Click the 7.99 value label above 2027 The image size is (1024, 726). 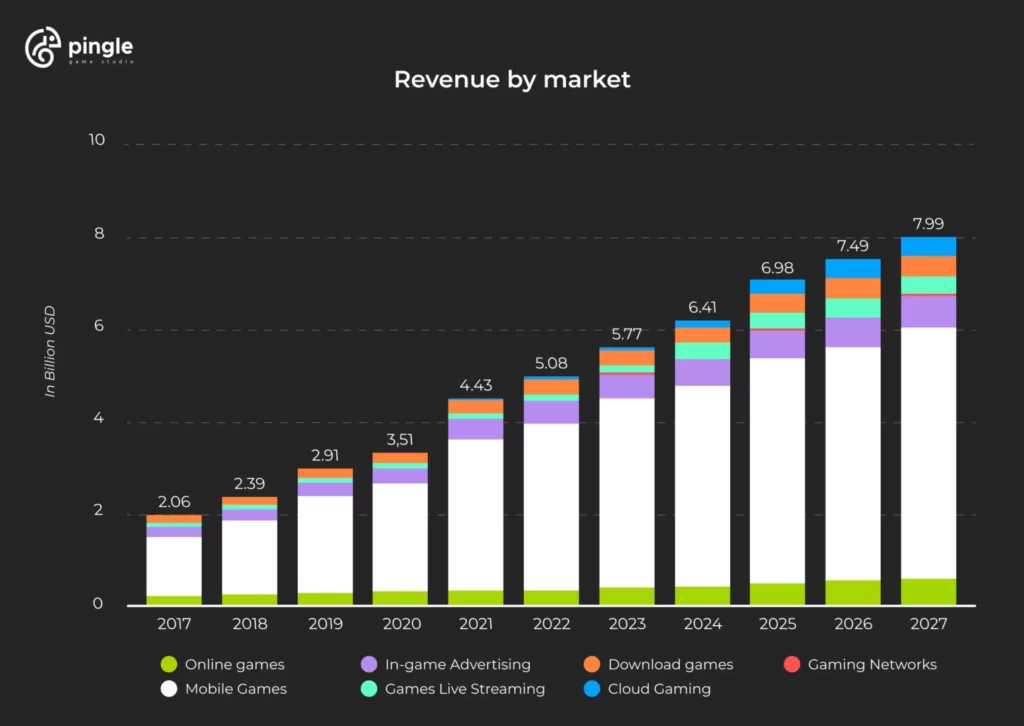[930, 223]
